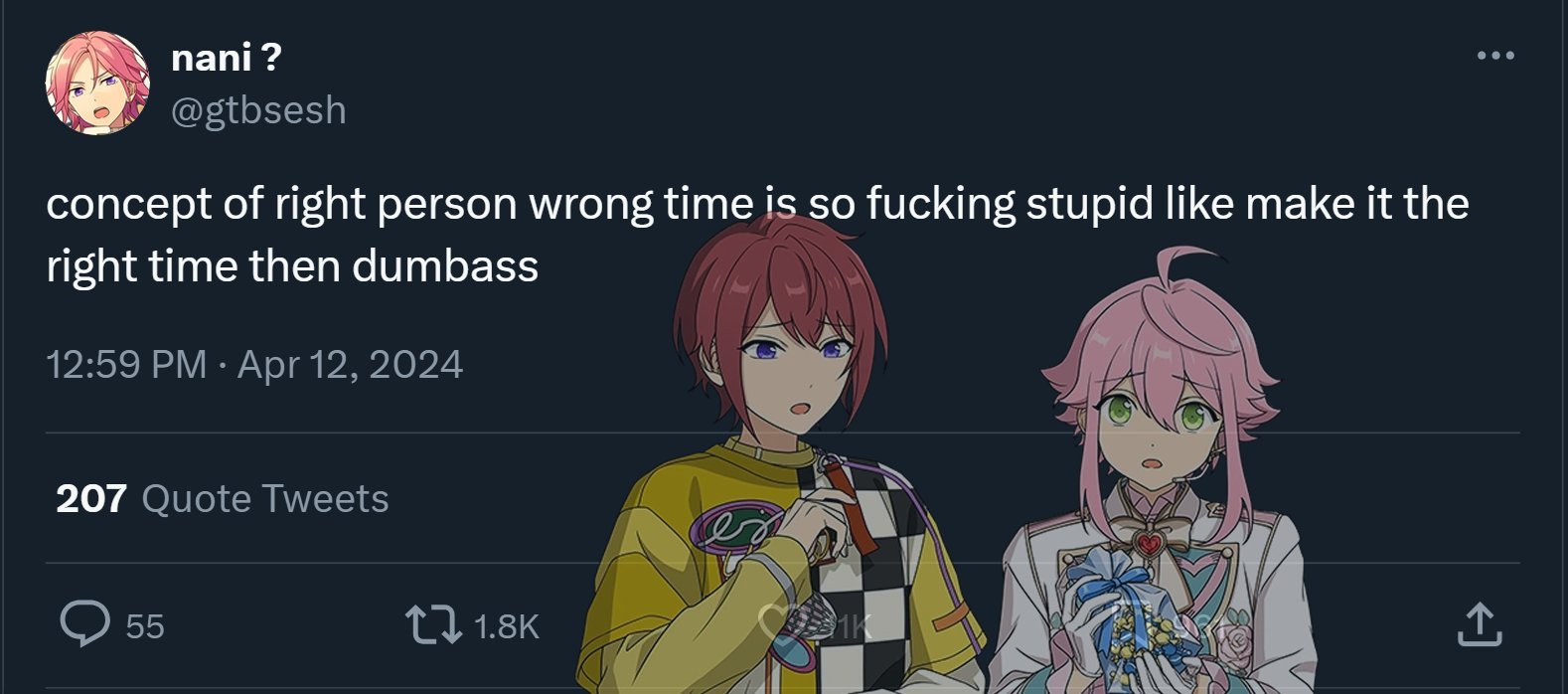Viewport: 1568px width, 694px height.
Task: Open the nani ? profile avatar
Action: pos(97,83)
